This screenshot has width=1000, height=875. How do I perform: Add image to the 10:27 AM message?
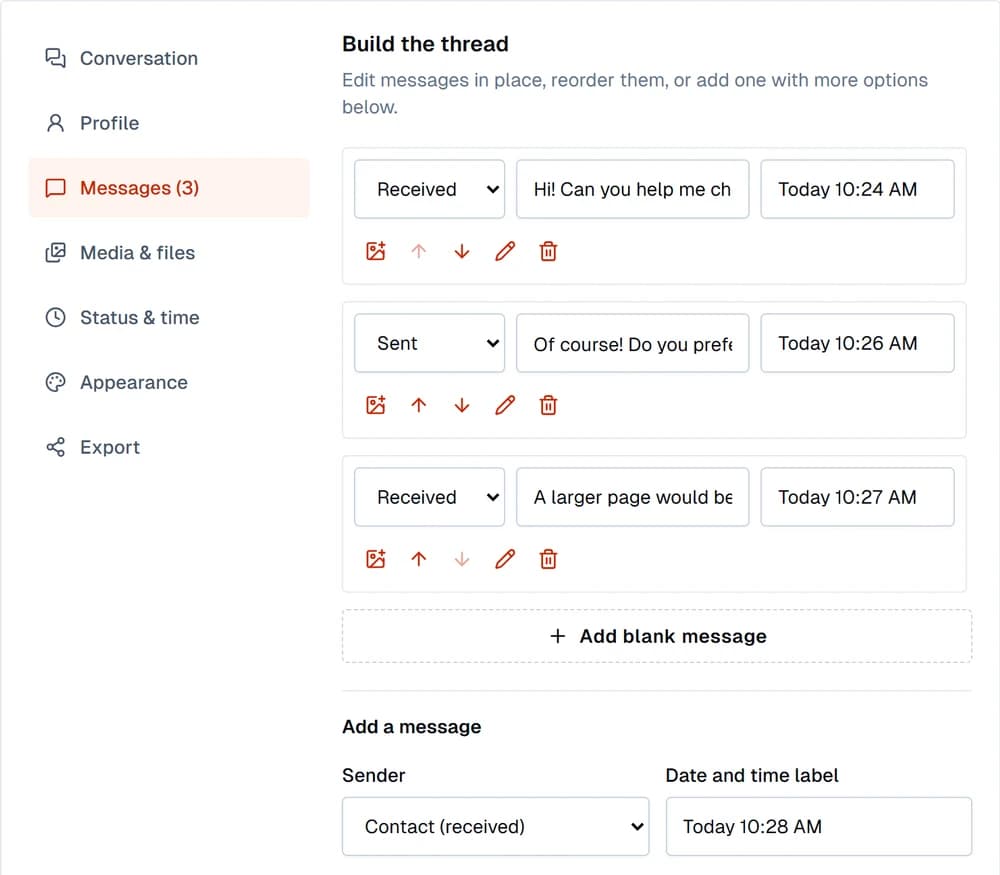[376, 559]
